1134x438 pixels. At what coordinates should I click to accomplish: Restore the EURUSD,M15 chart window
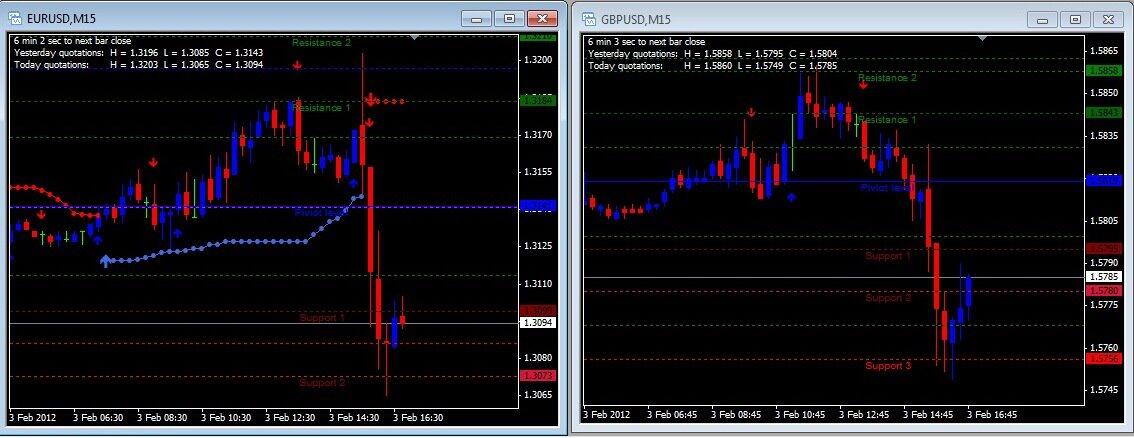[510, 19]
